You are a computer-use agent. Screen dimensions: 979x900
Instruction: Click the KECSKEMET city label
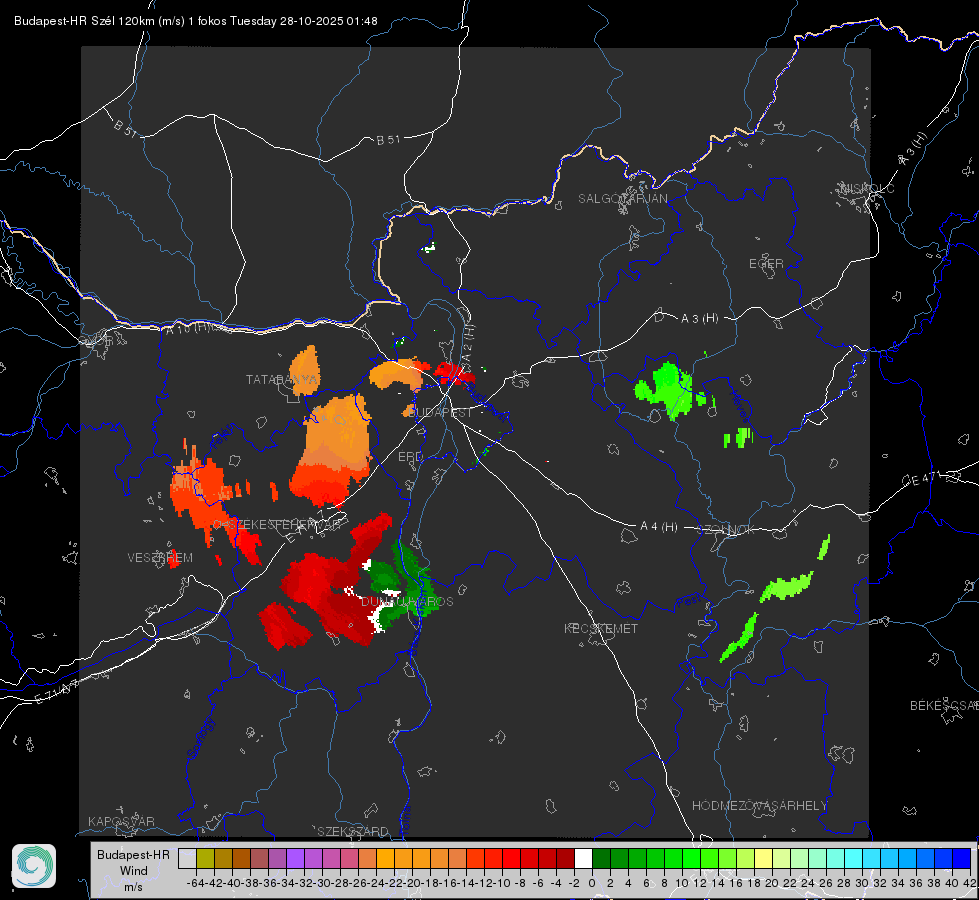601,628
